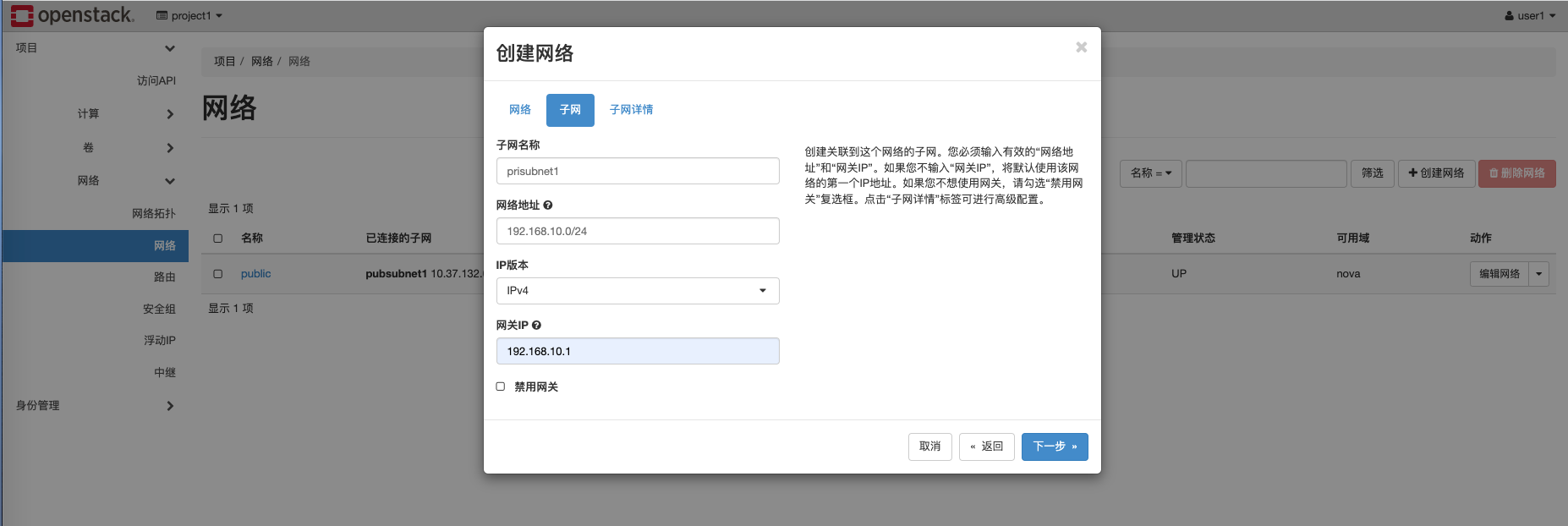Close the create network dialog
The image size is (1568, 526).
pos(1081,47)
